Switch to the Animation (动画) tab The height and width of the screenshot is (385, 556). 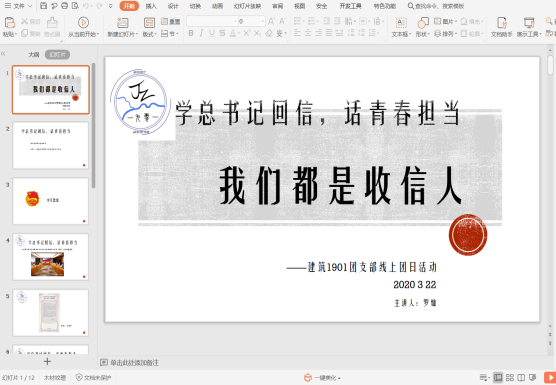point(217,6)
